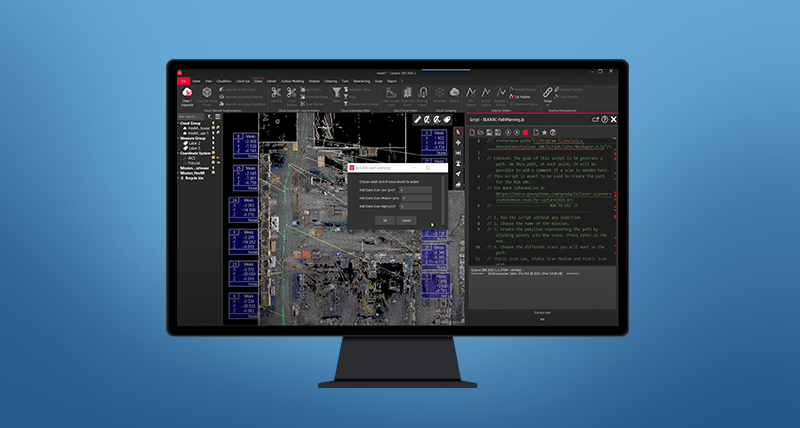Click the Distance scissors segmentation tool

275,91
